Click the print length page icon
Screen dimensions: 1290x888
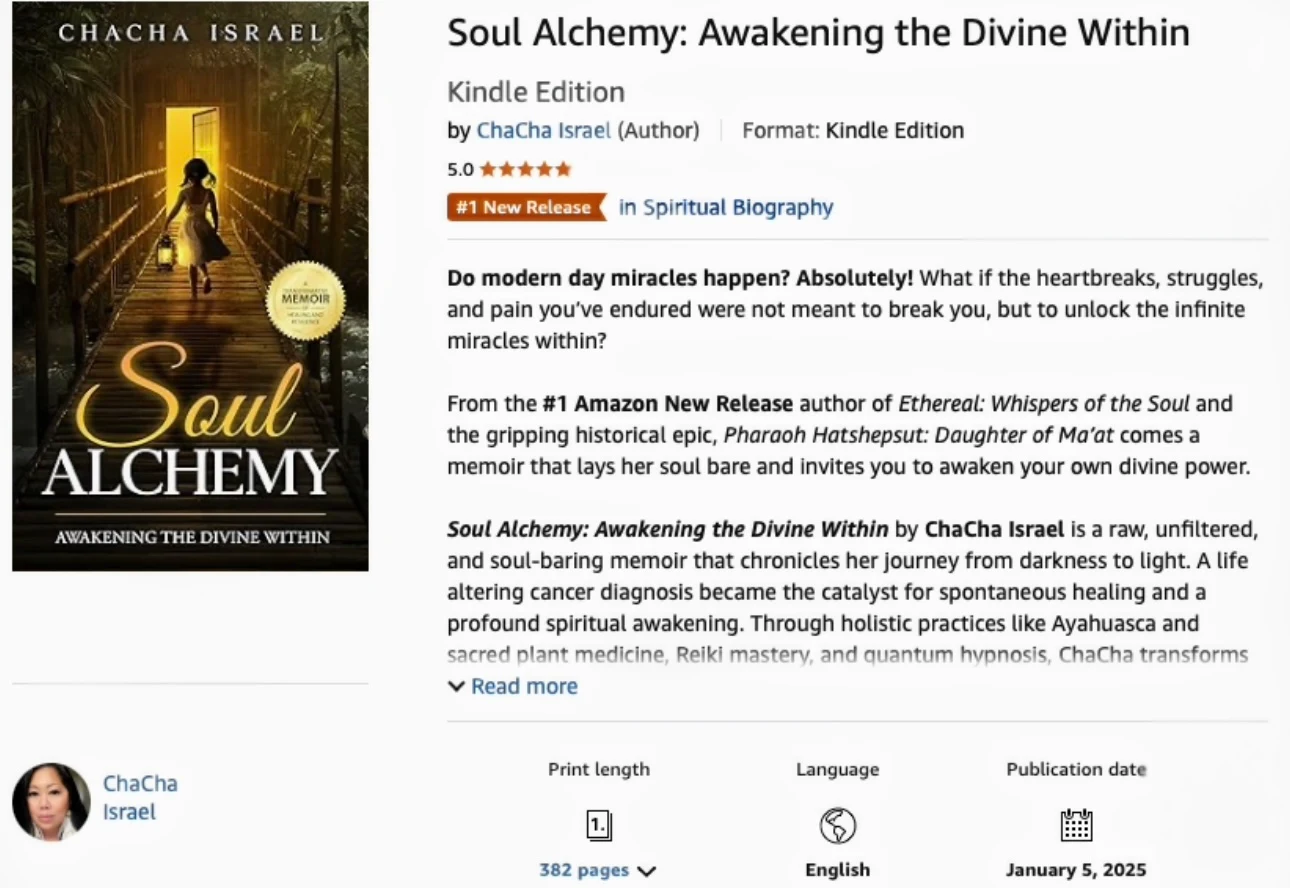click(598, 826)
